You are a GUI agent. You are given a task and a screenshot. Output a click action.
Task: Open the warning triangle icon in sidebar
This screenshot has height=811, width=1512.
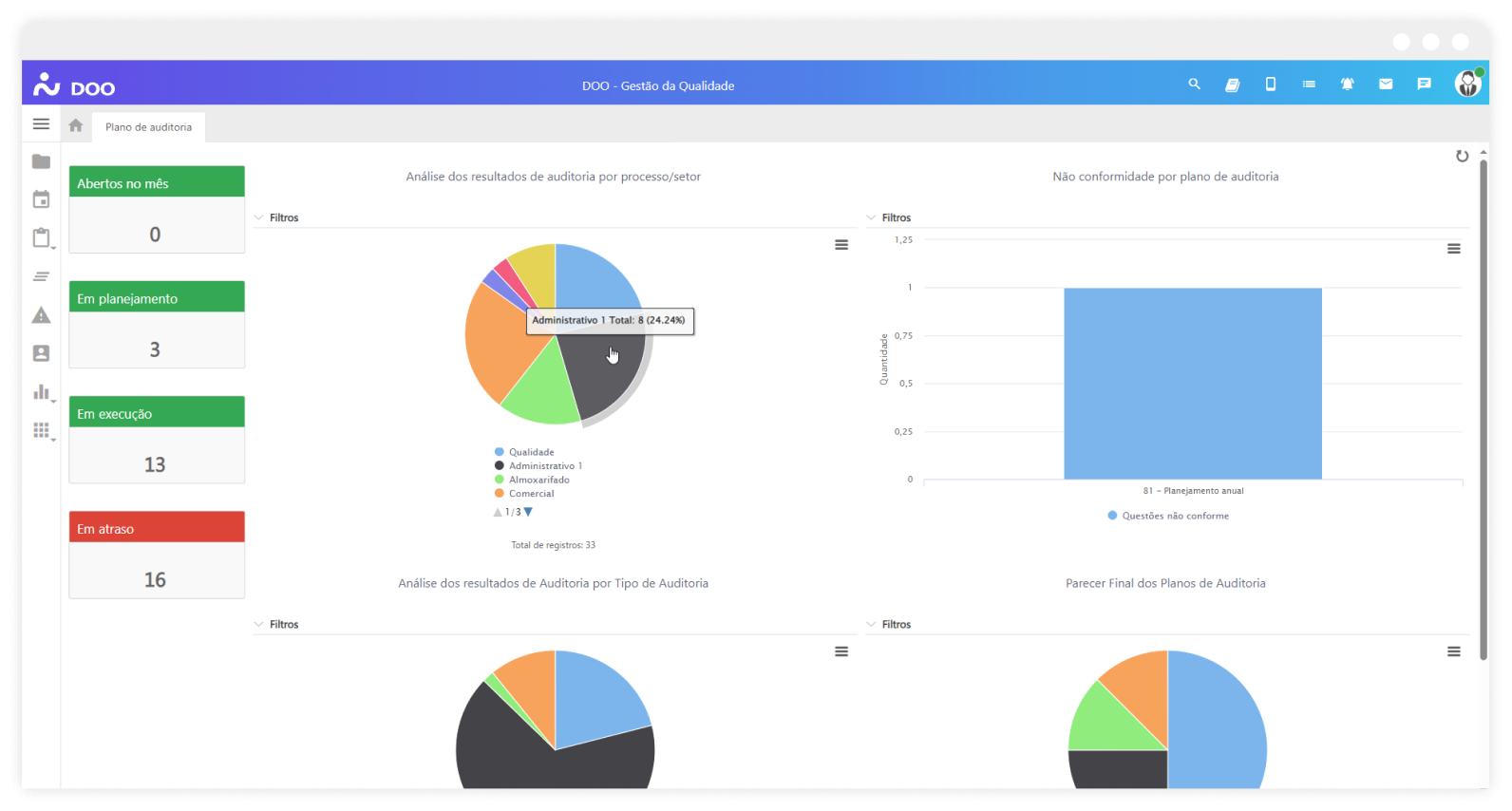point(41,315)
